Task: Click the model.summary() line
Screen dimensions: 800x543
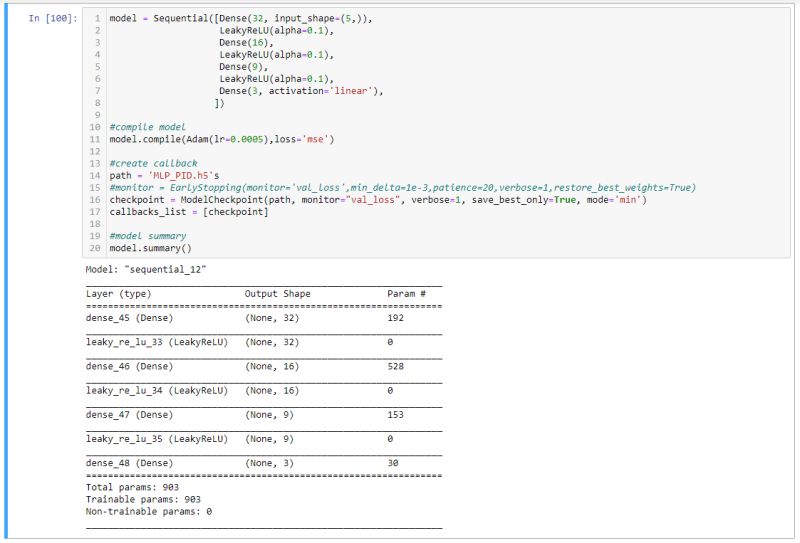Action: coord(151,248)
